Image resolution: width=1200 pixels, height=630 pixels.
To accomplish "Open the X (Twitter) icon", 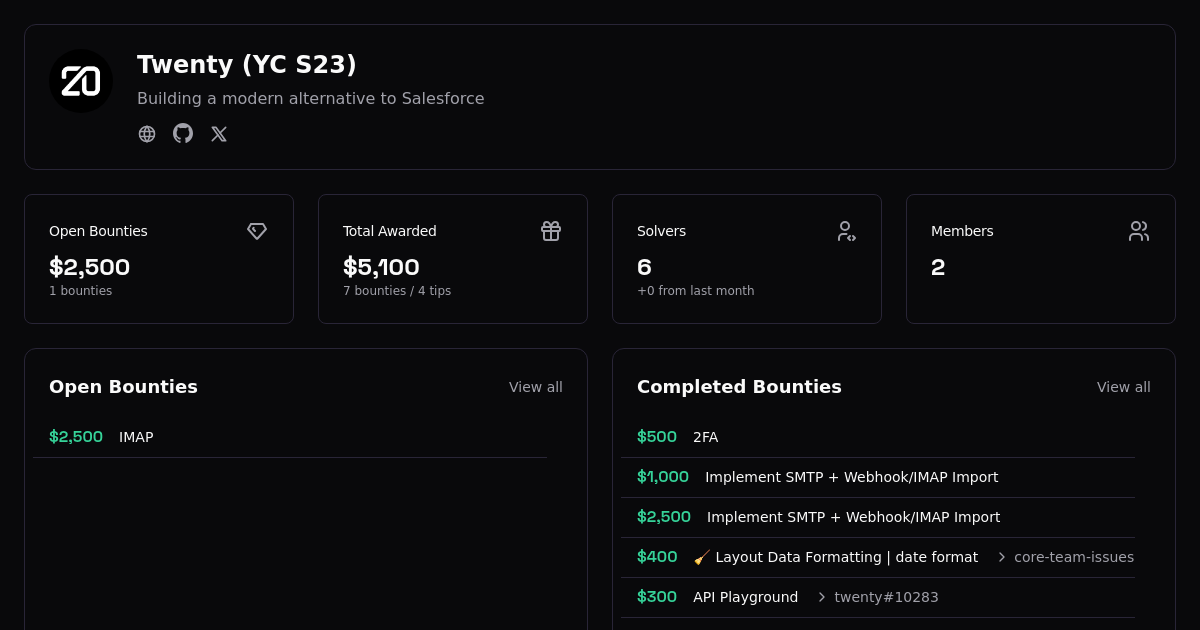I will coord(219,134).
